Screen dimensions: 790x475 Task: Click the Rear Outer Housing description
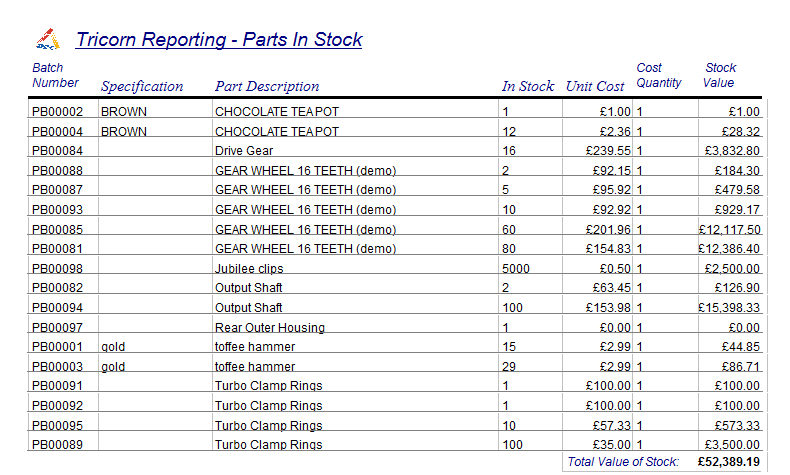(x=270, y=328)
